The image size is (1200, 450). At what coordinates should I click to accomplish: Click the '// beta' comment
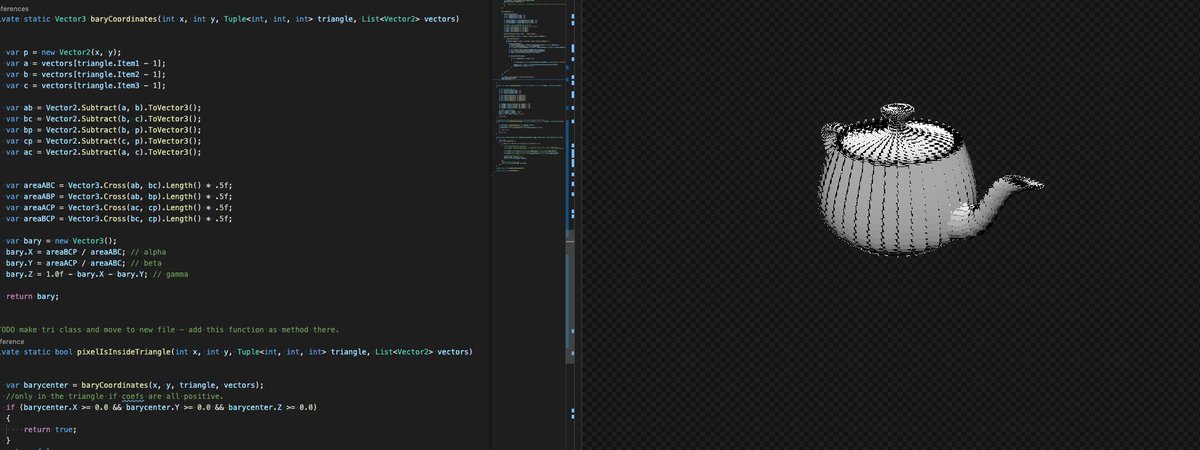146,263
